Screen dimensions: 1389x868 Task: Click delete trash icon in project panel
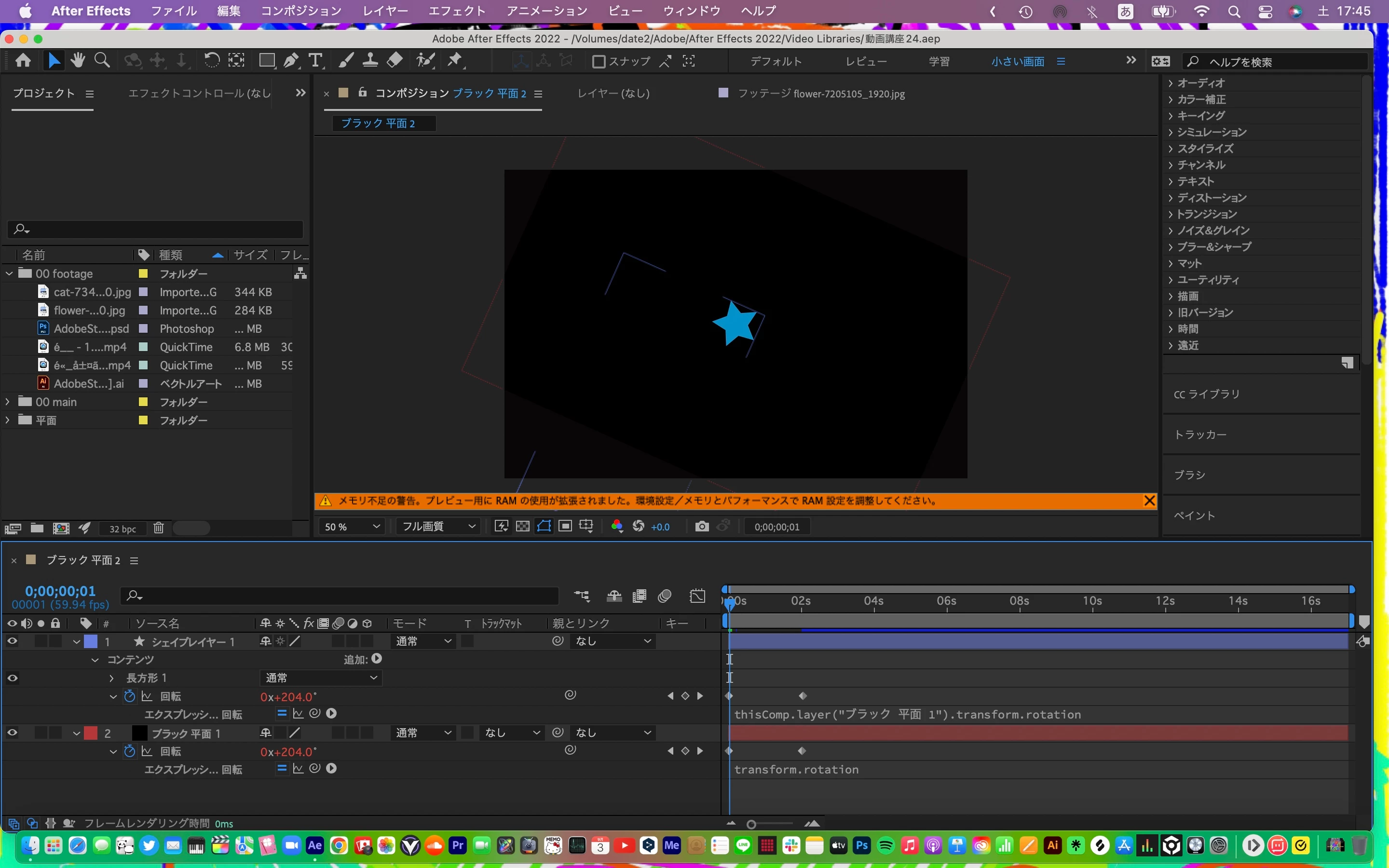coord(158,528)
